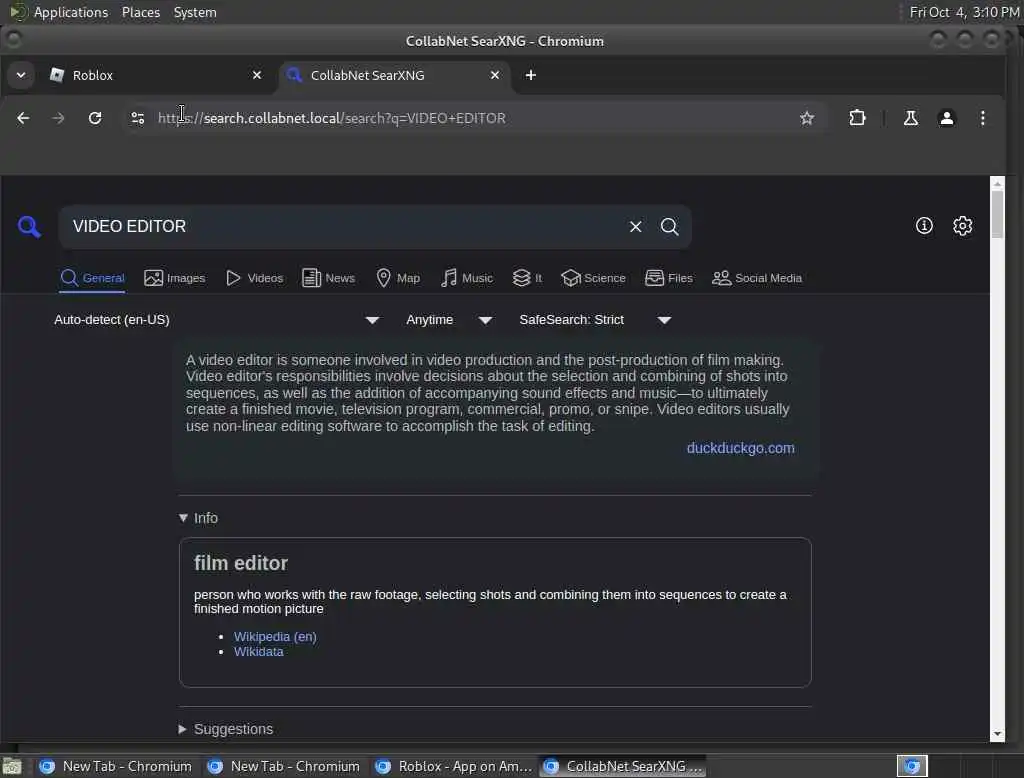Viewport: 1024px width, 778px height.
Task: Click the page vertical scrollbar thumb
Action: point(997,215)
